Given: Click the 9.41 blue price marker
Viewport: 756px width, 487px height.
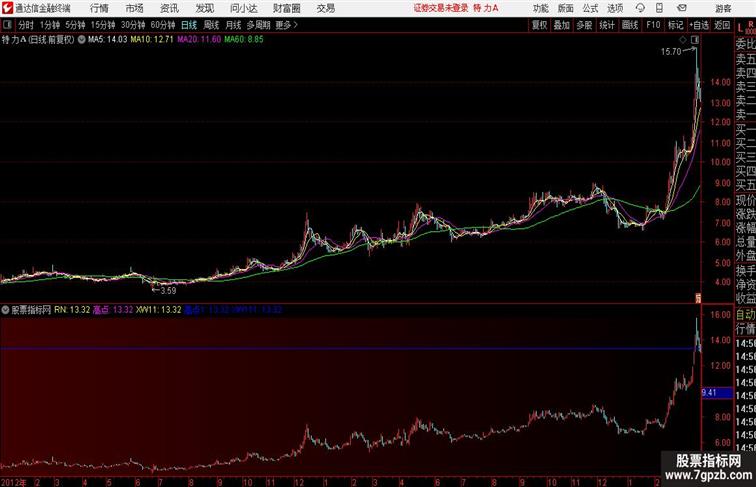Looking at the screenshot, I should (717, 393).
